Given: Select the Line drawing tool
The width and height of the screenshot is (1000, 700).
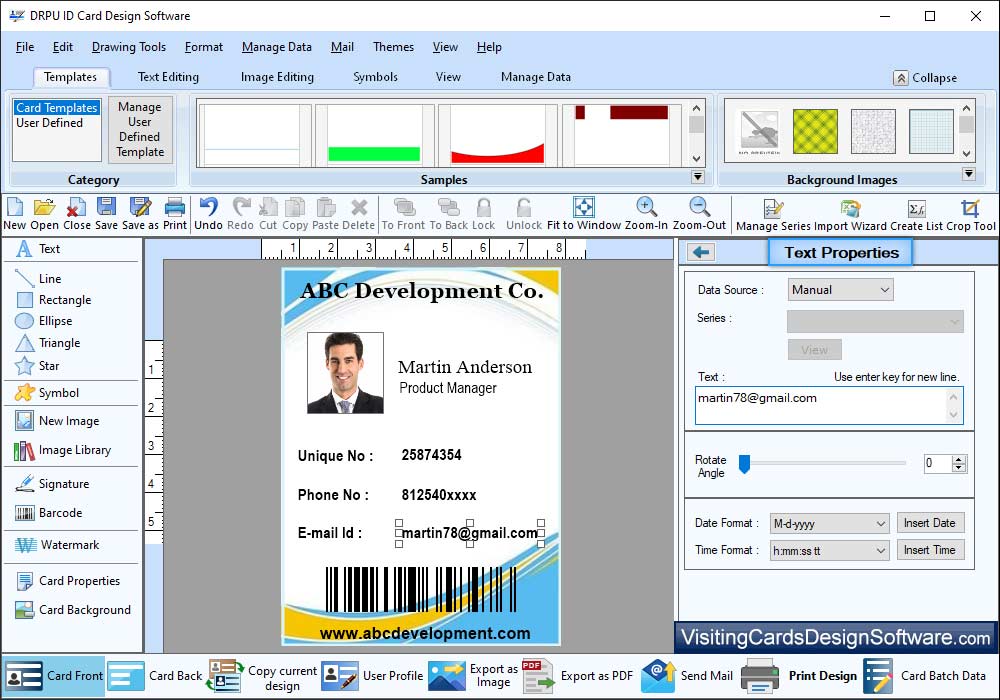Looking at the screenshot, I should (39, 279).
